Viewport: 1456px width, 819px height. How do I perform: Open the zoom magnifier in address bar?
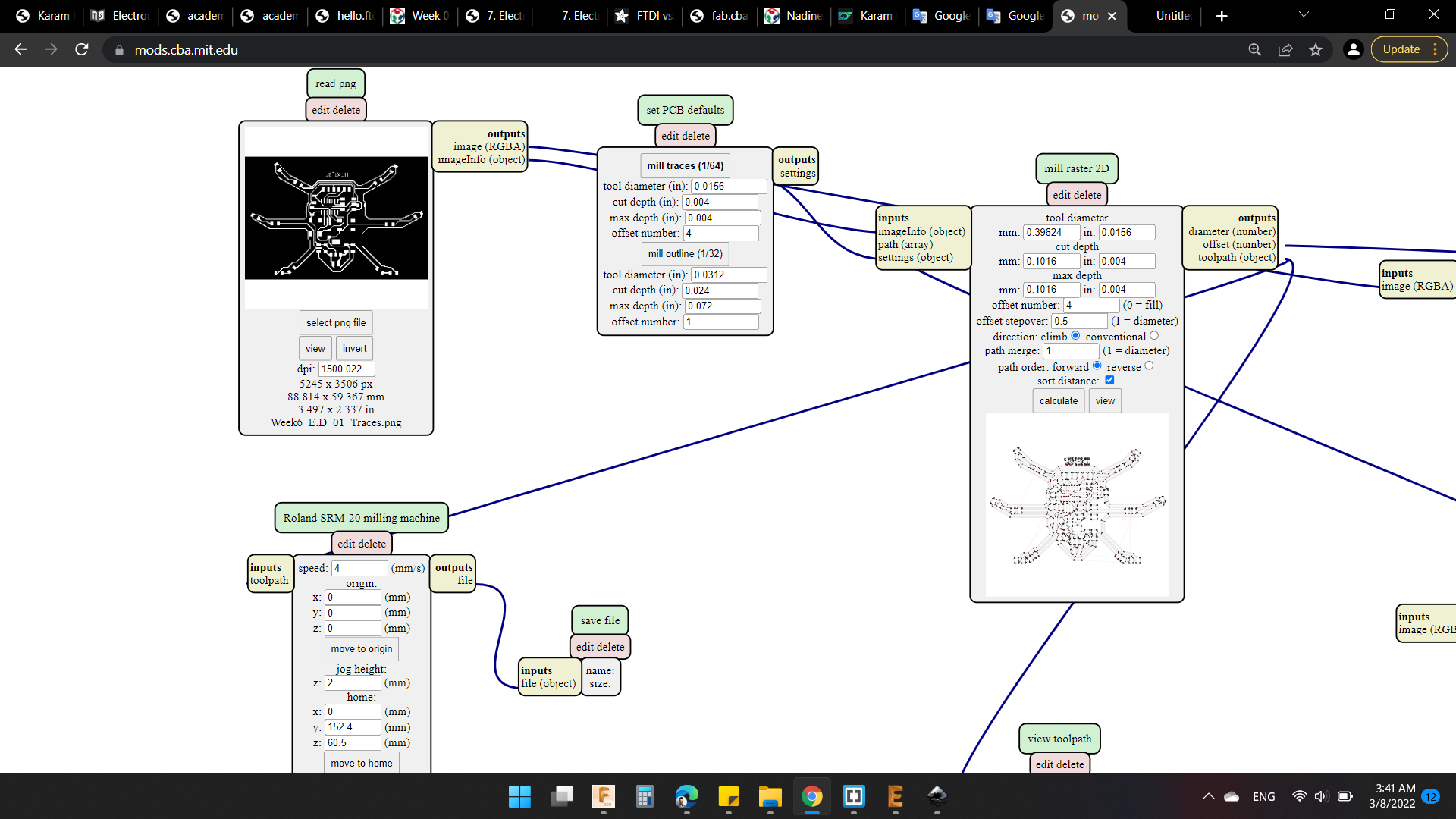[x=1255, y=49]
